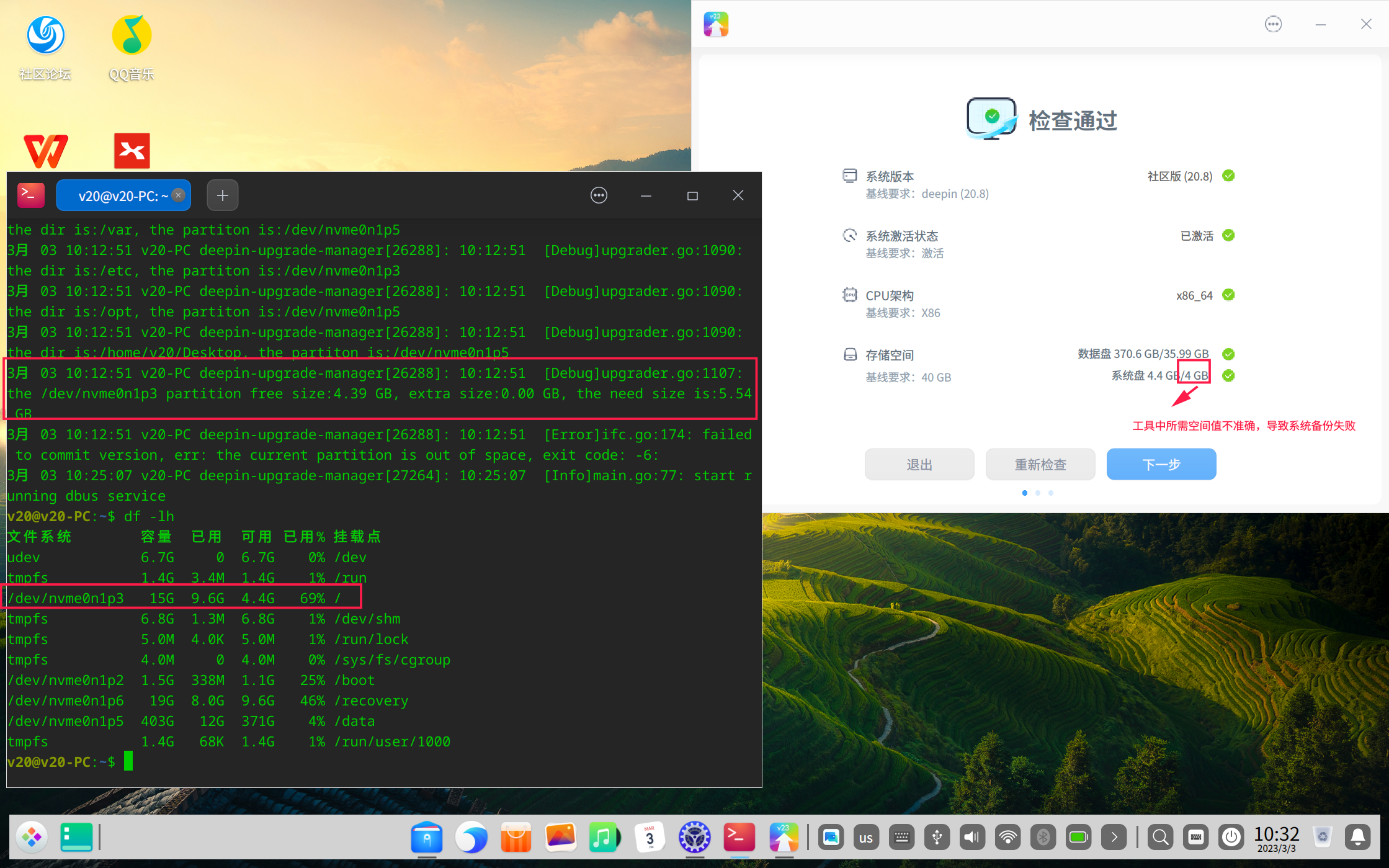Viewport: 1389px width, 868px height.
Task: Open the Calendar from the dock
Action: point(650,837)
